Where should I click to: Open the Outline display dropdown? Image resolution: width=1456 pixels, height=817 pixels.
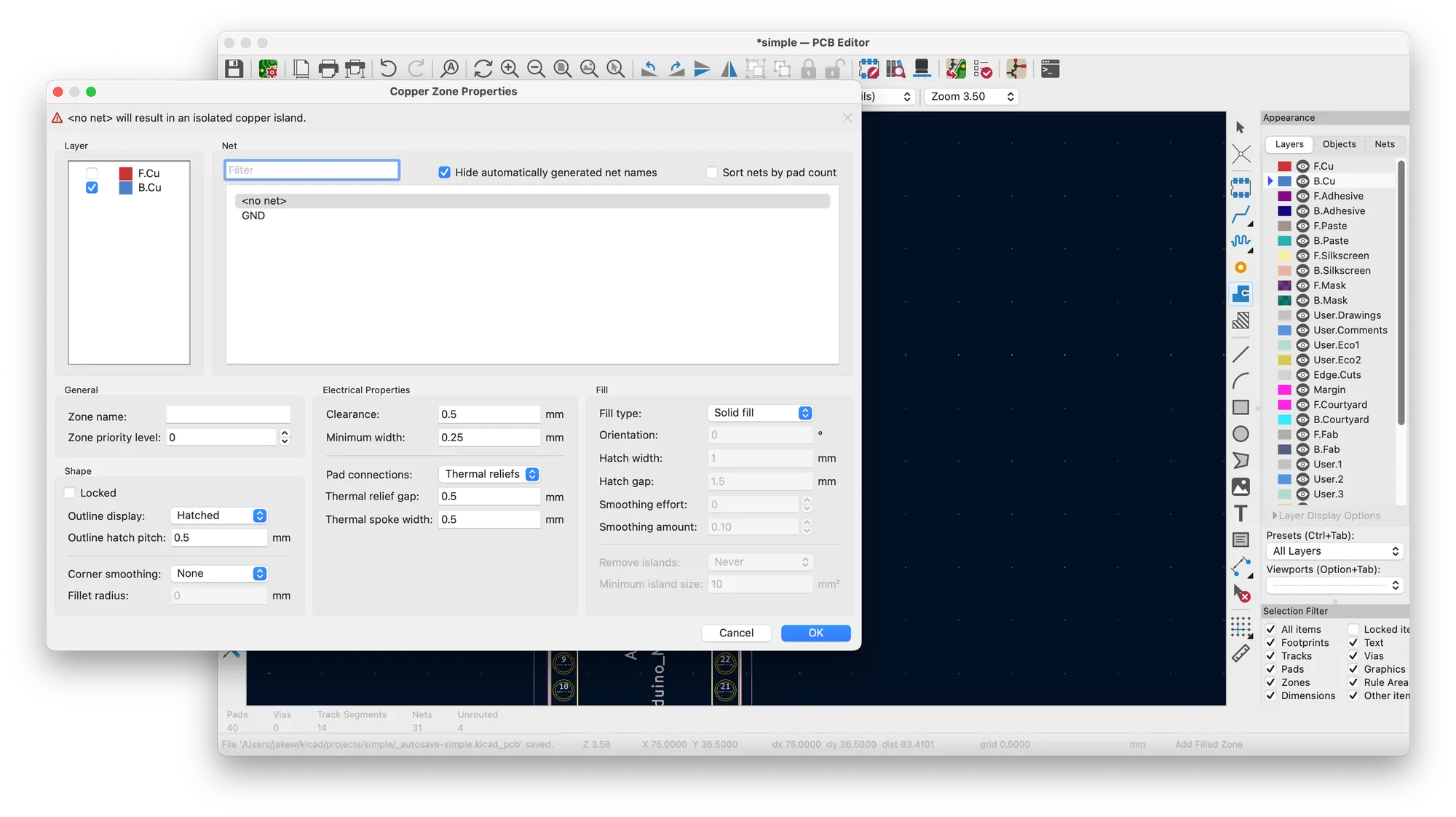[218, 516]
